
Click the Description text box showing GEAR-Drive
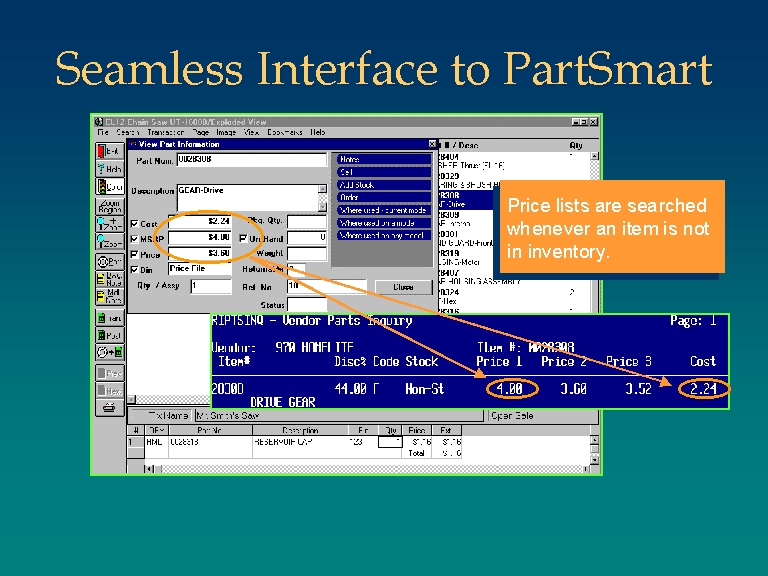(x=247, y=198)
